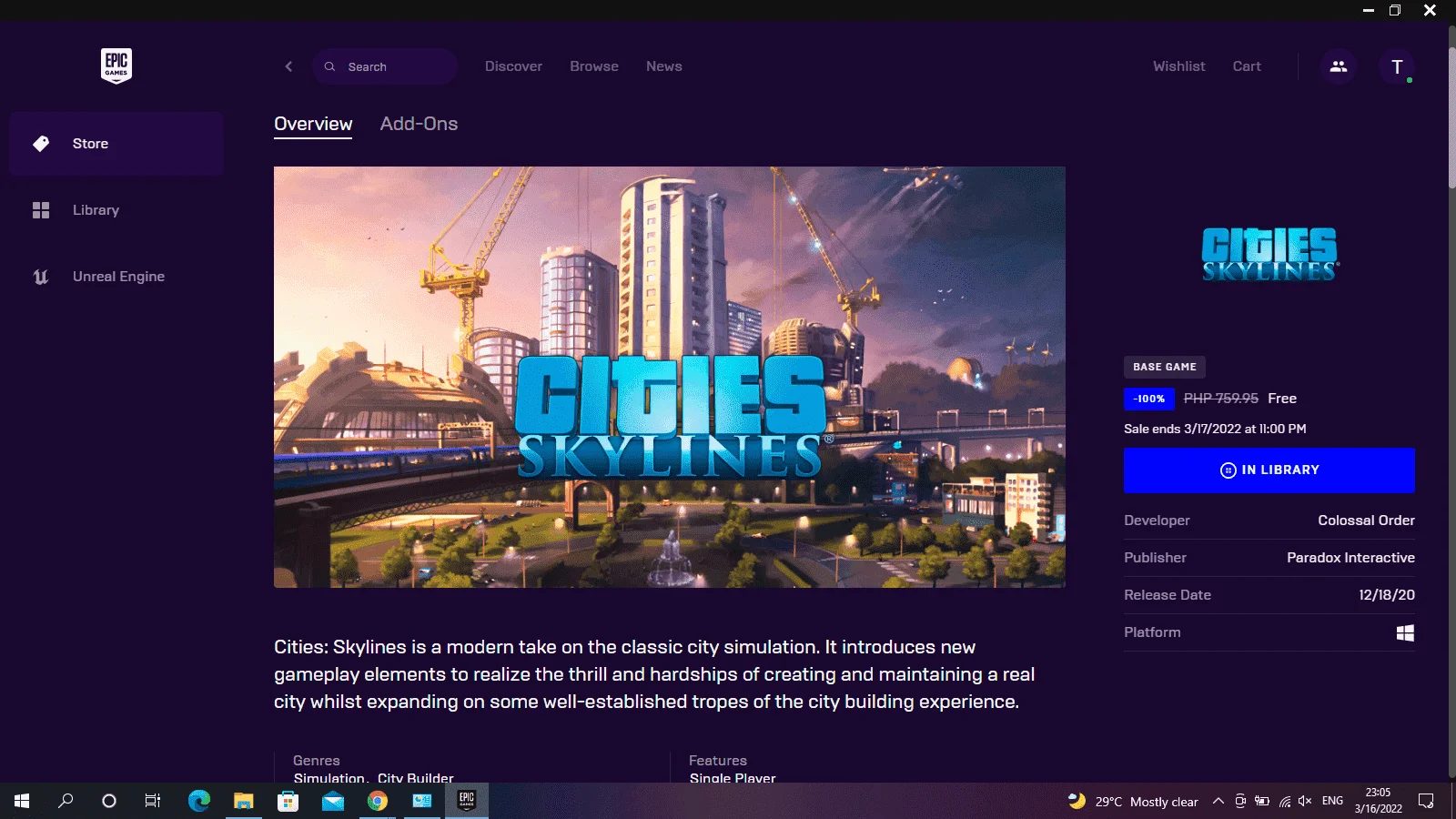Click the search magnifier icon

330,66
